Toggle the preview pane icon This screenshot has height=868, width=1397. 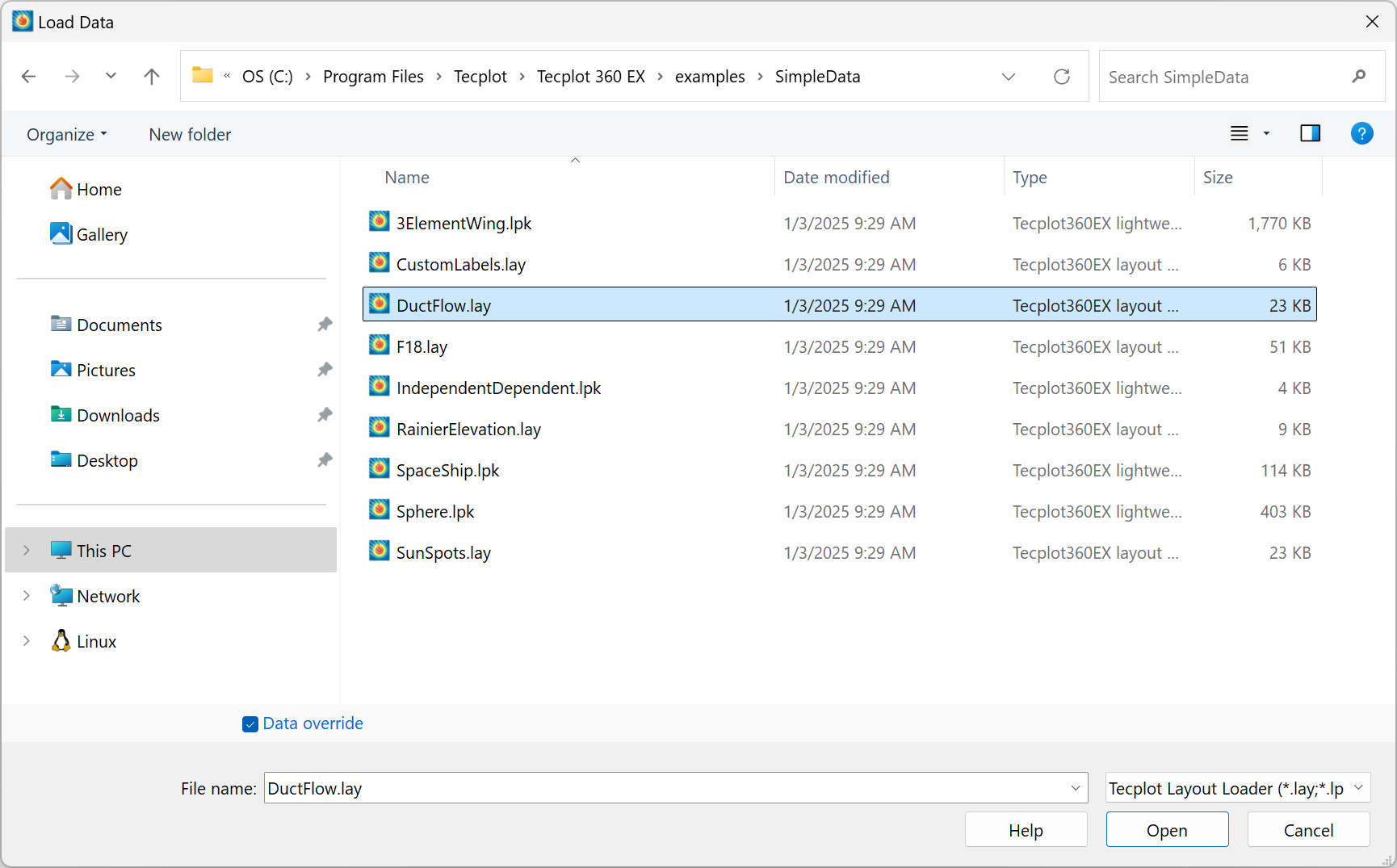coord(1310,133)
